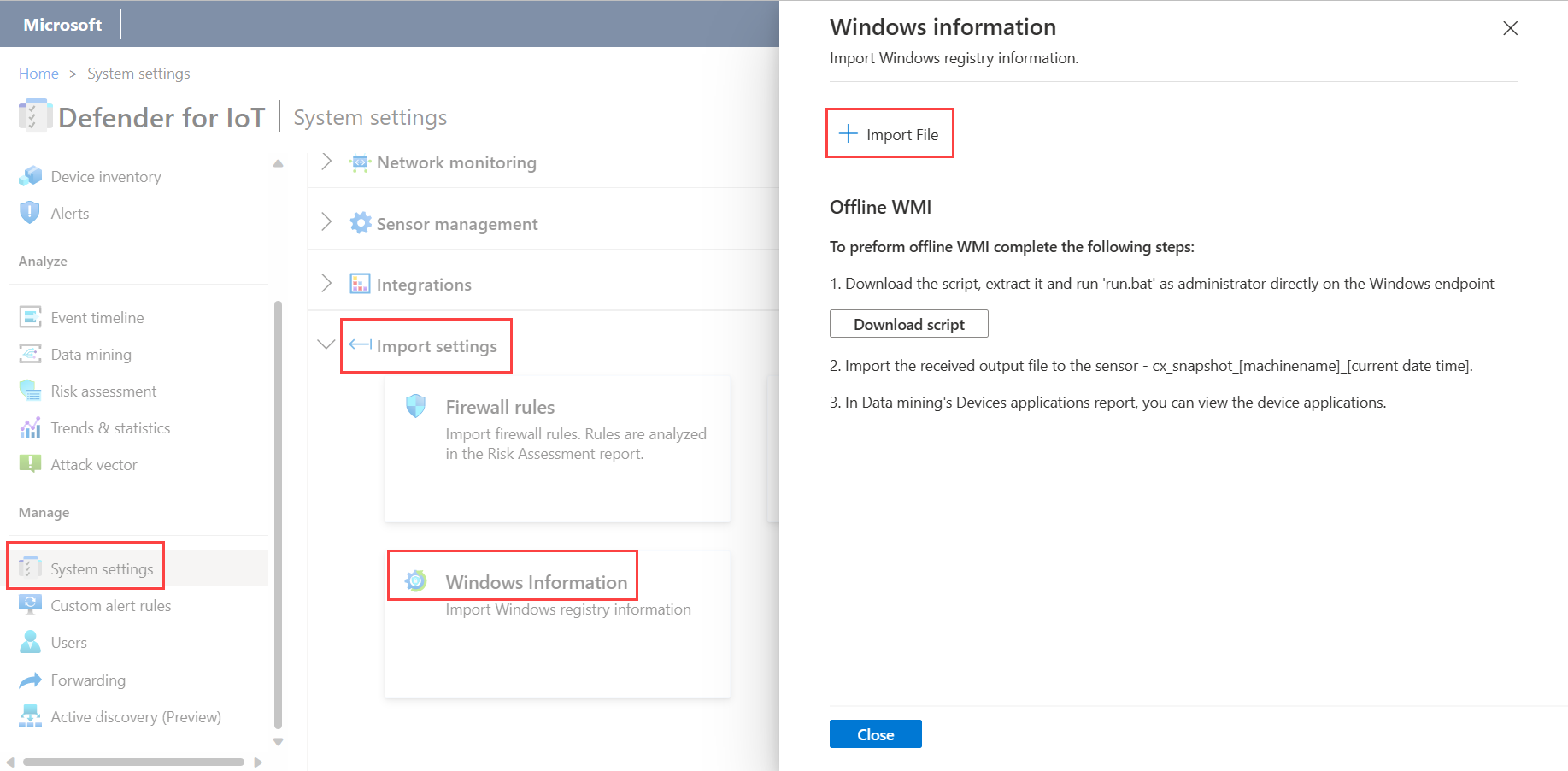
Task: Click the Network monitoring section icon
Action: [360, 162]
